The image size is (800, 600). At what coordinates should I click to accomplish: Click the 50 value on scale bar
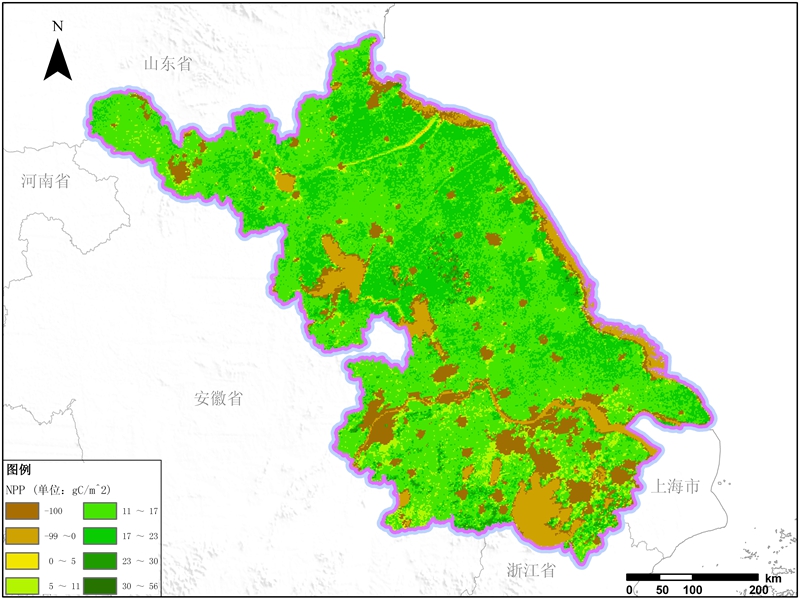[662, 590]
